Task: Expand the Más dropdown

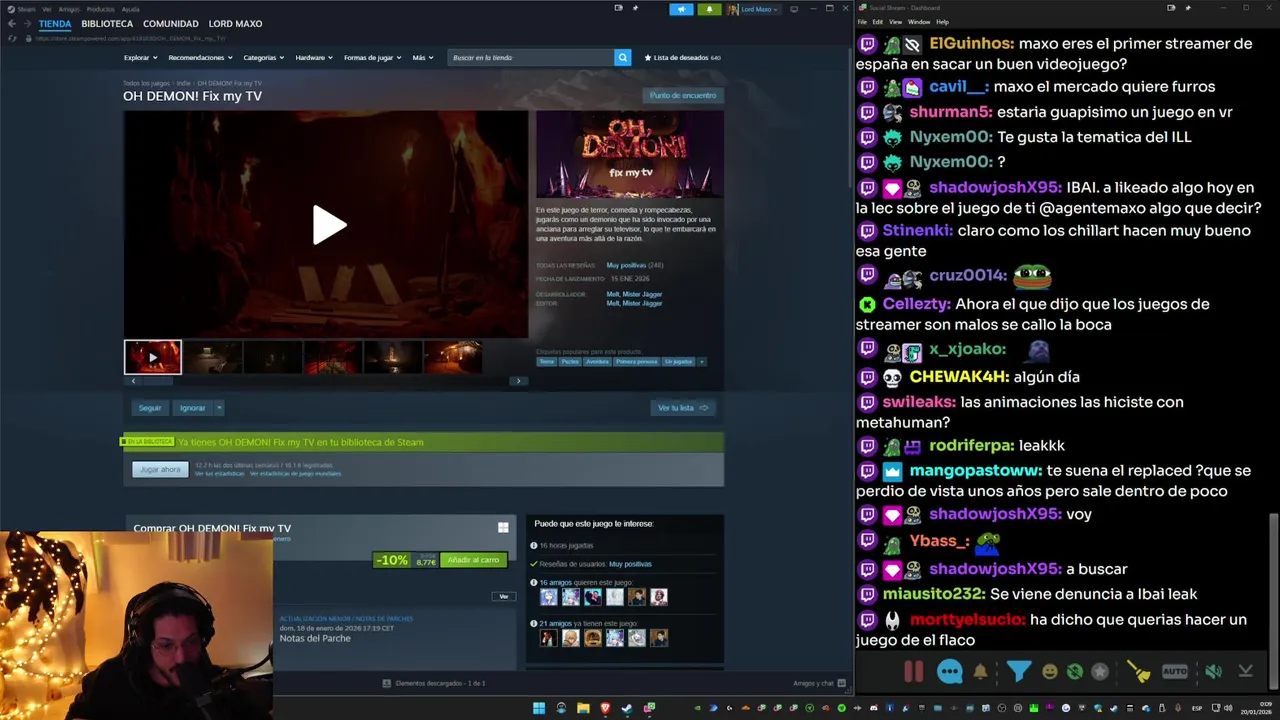Action: click(422, 58)
